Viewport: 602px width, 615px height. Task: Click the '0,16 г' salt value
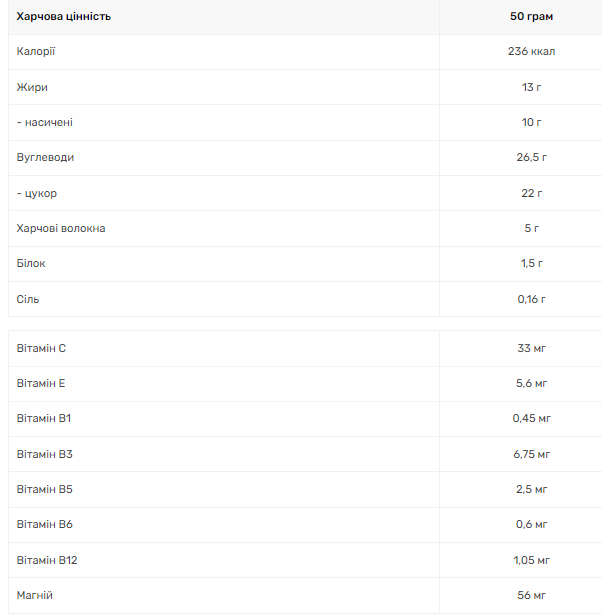pyautogui.click(x=531, y=299)
